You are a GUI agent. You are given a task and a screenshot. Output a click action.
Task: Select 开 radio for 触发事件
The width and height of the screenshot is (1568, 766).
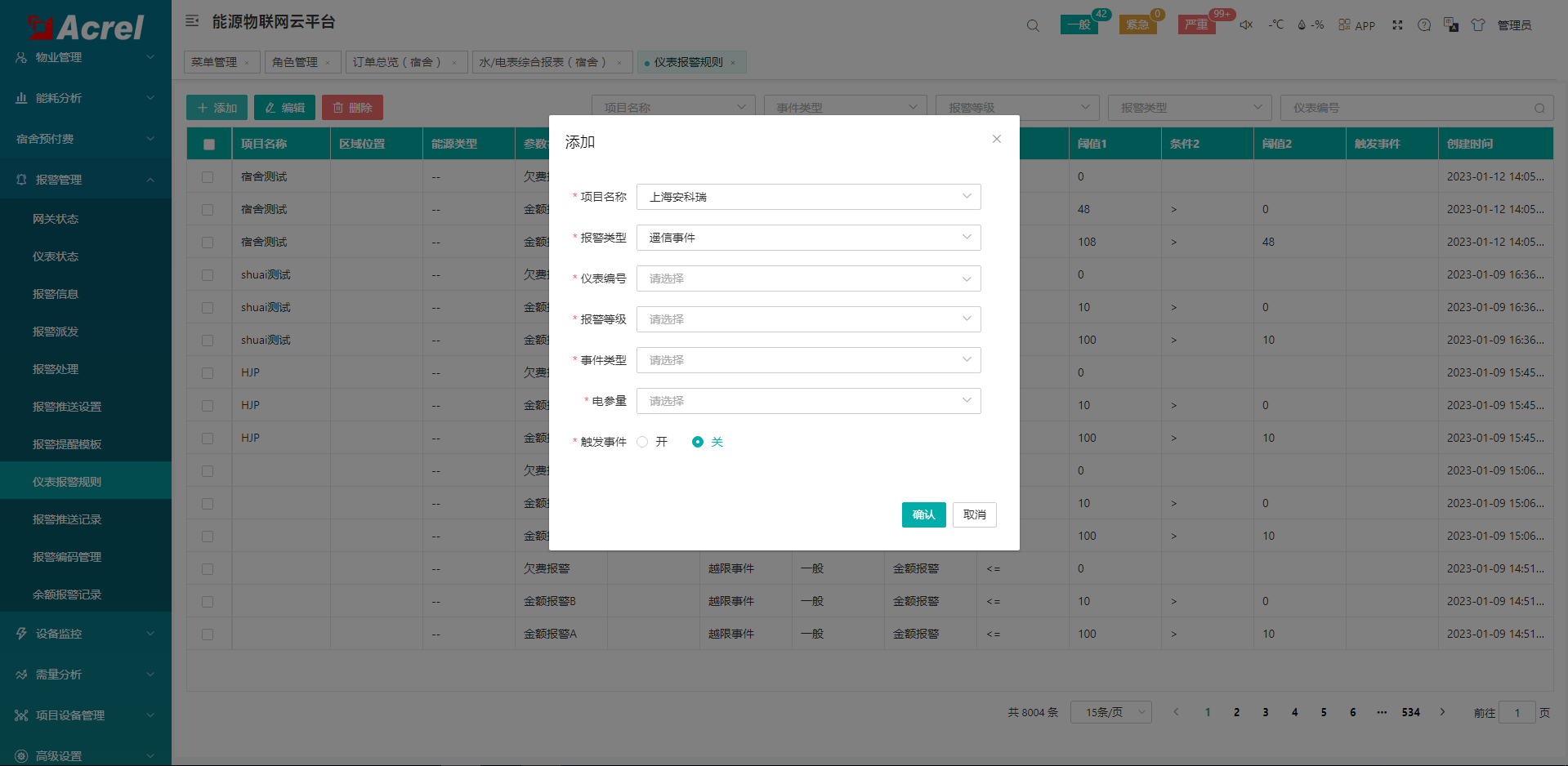click(642, 442)
